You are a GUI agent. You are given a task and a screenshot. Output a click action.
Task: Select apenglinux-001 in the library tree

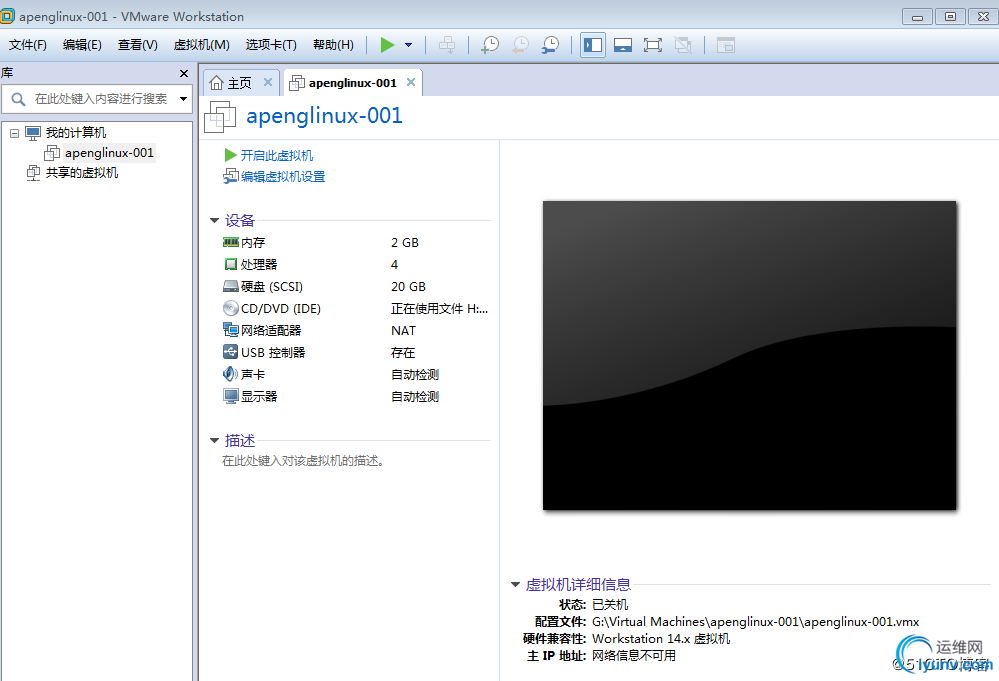pyautogui.click(x=109, y=153)
